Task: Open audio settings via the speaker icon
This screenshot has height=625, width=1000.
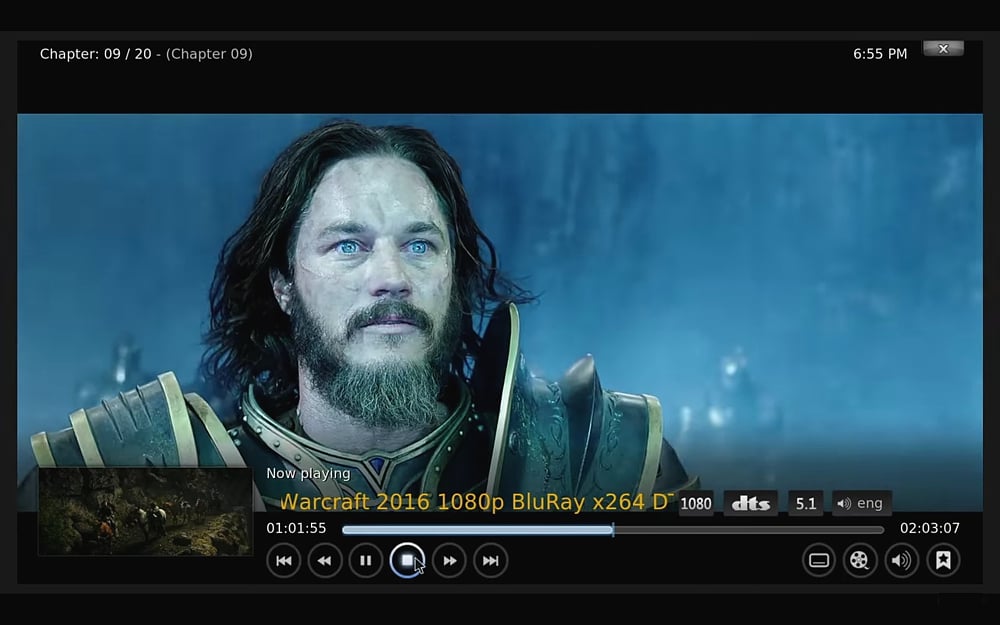Action: click(x=901, y=560)
